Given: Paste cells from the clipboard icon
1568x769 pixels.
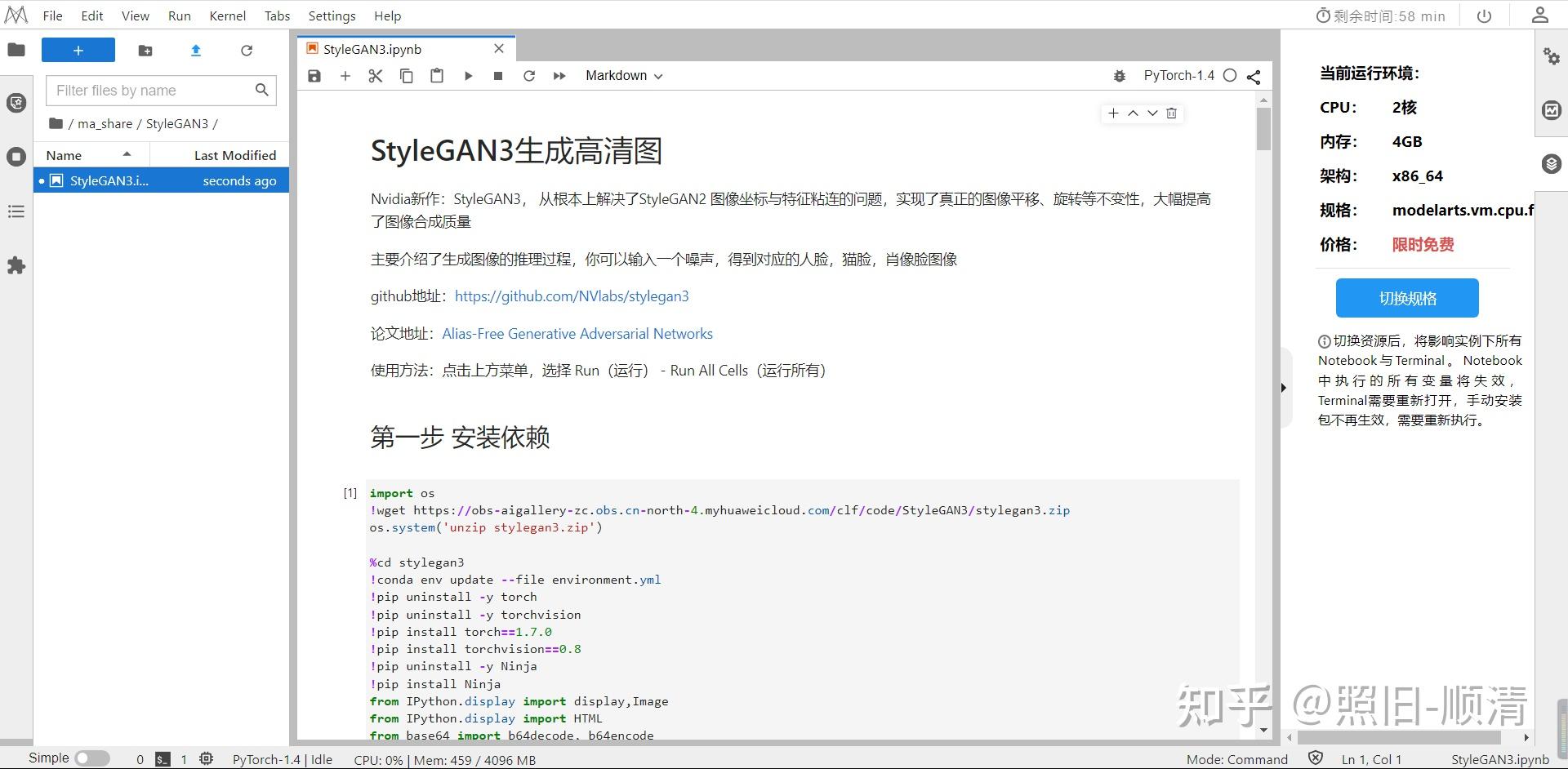Looking at the screenshot, I should tap(437, 75).
